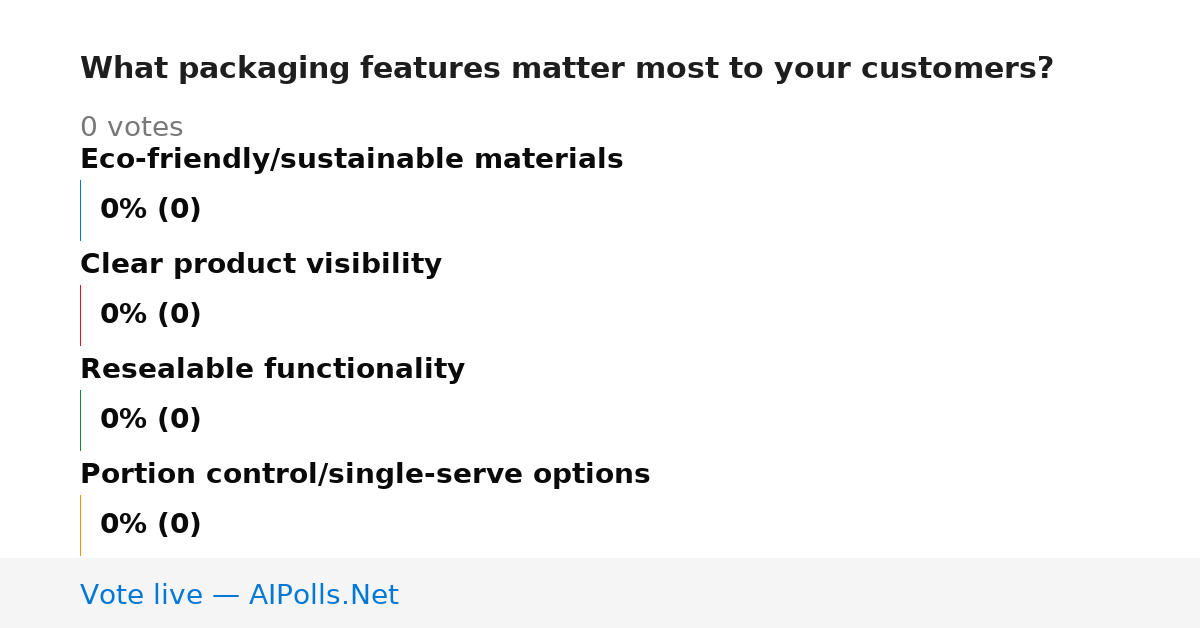Click the red bar under Clear product visibility
This screenshot has width=1200, height=628.
pos(80,315)
